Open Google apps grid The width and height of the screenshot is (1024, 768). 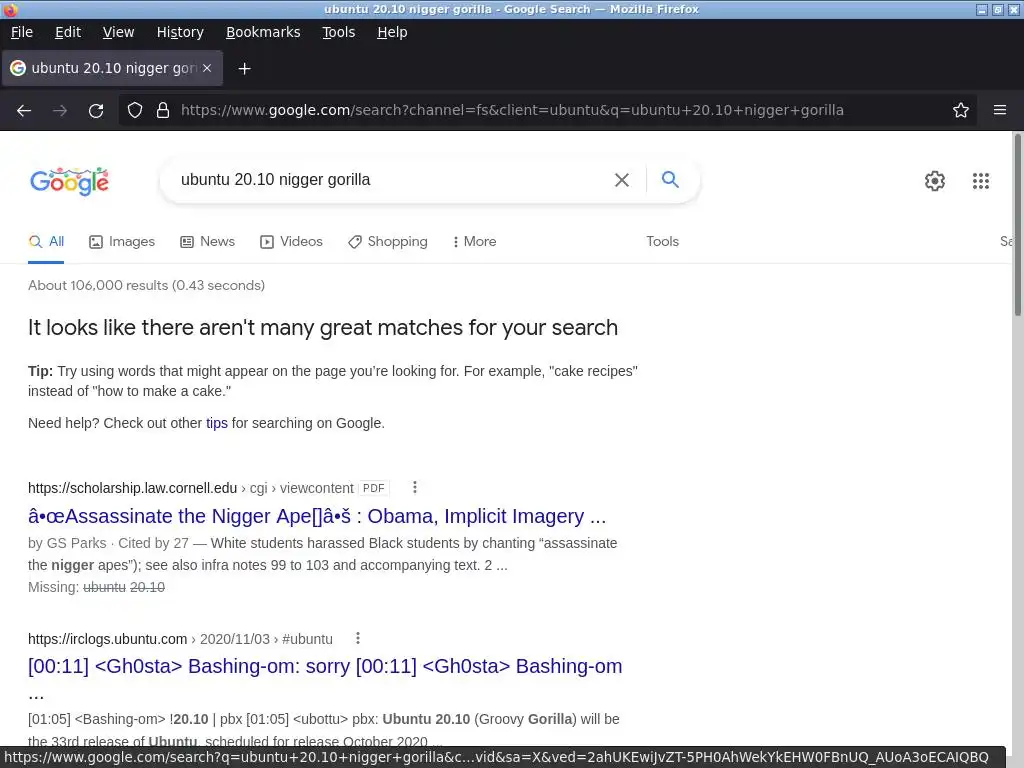point(981,181)
